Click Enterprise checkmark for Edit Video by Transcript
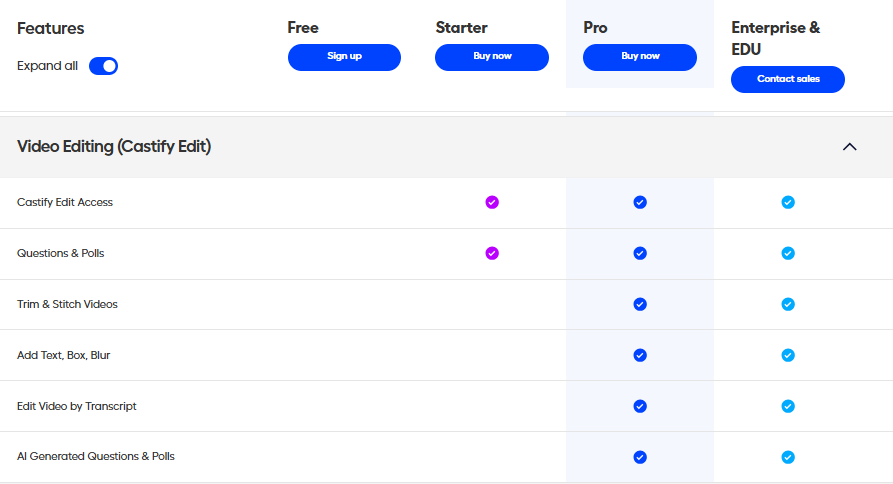Image resolution: width=893 pixels, height=484 pixels. pos(788,406)
